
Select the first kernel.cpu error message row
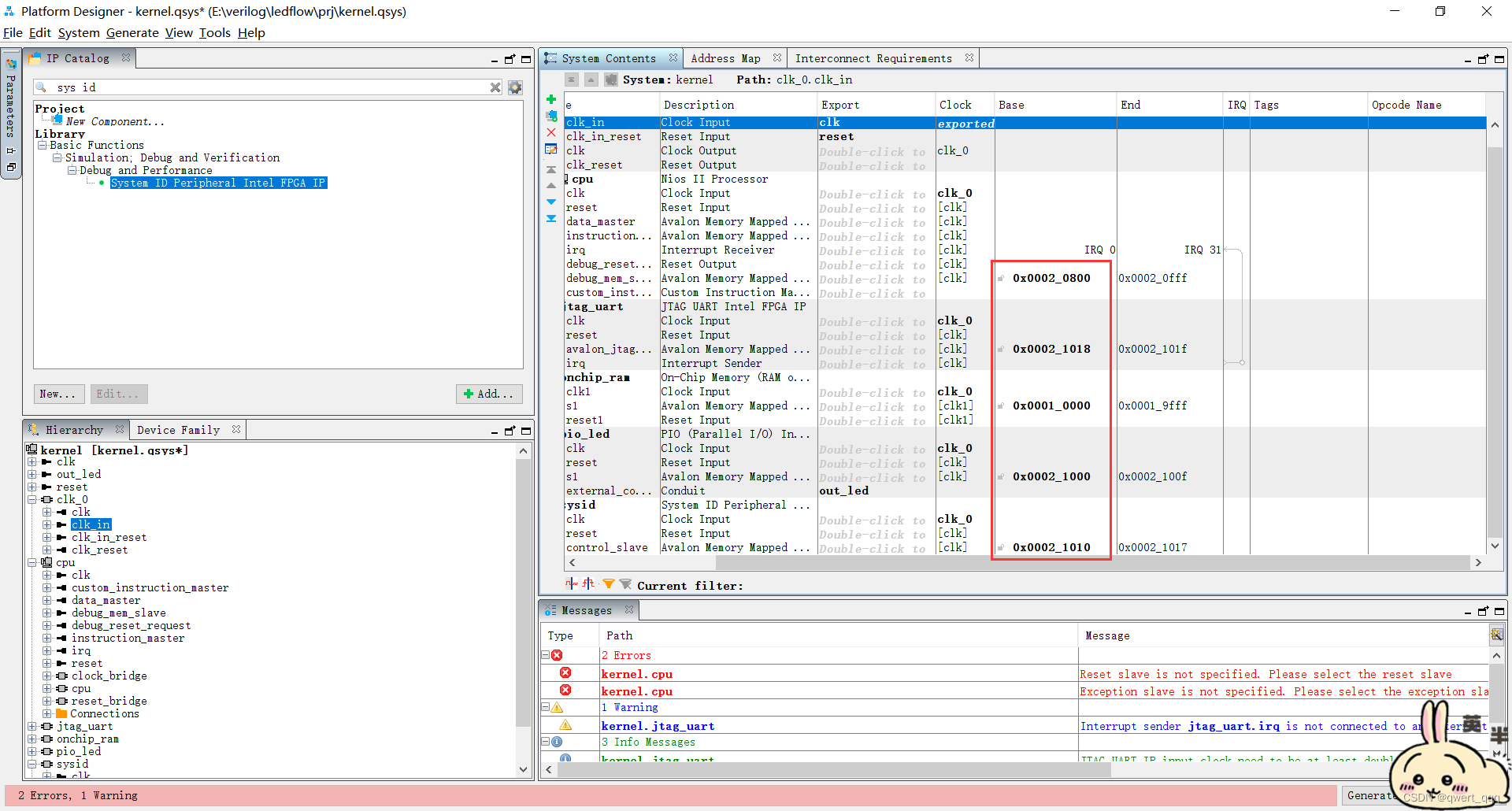1014,674
